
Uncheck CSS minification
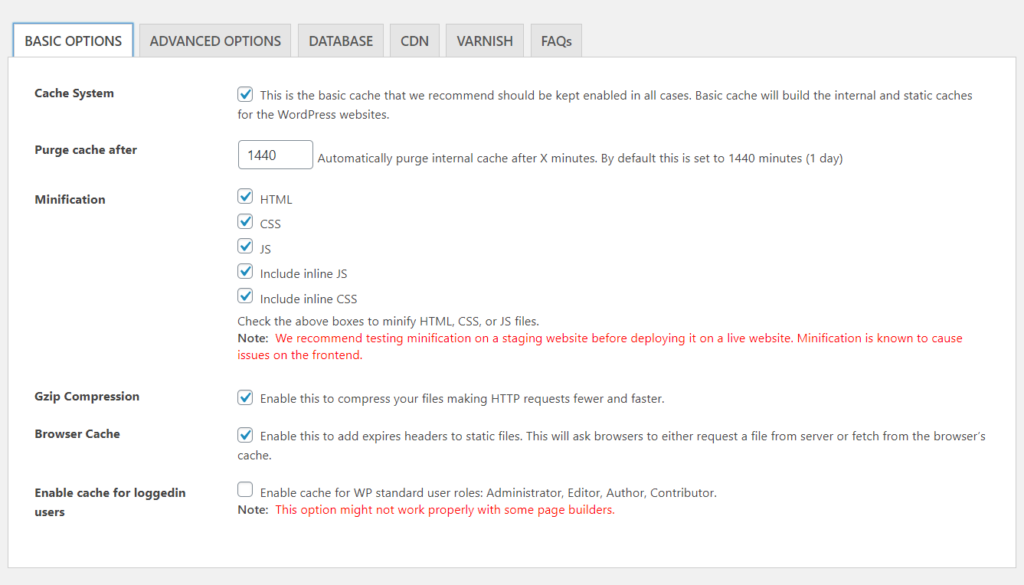tap(245, 222)
